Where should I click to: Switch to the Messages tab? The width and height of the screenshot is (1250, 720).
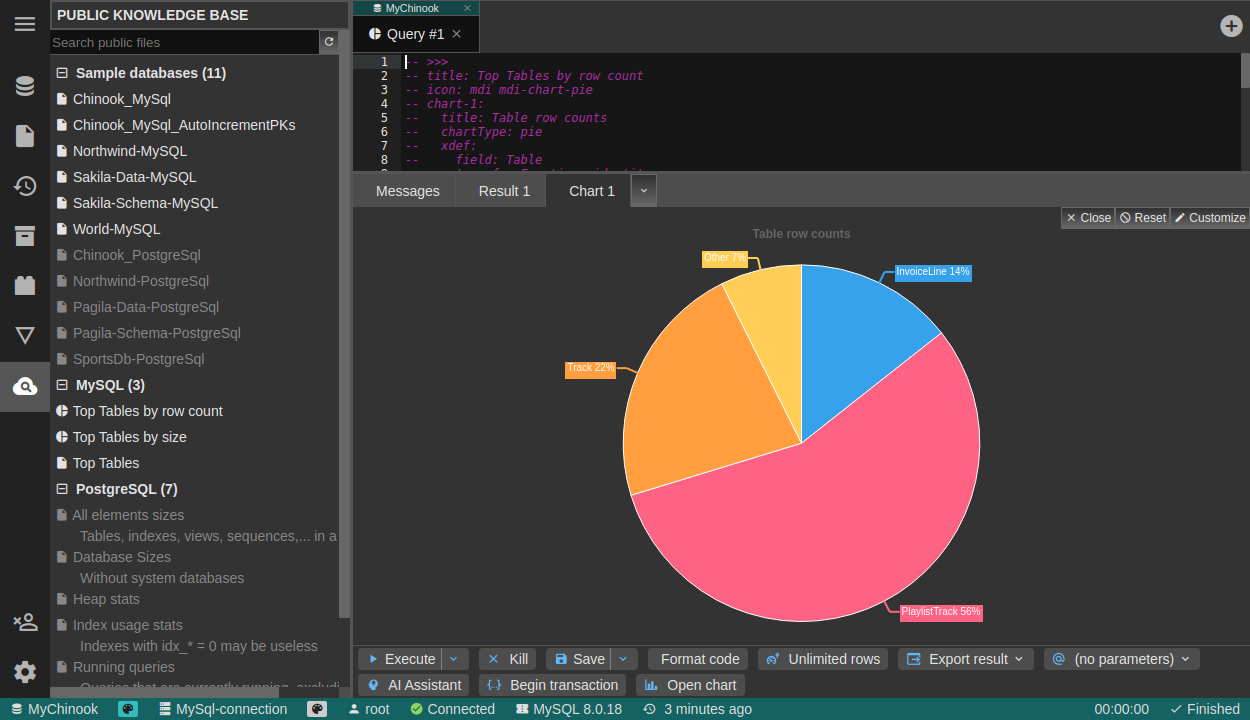tap(407, 191)
